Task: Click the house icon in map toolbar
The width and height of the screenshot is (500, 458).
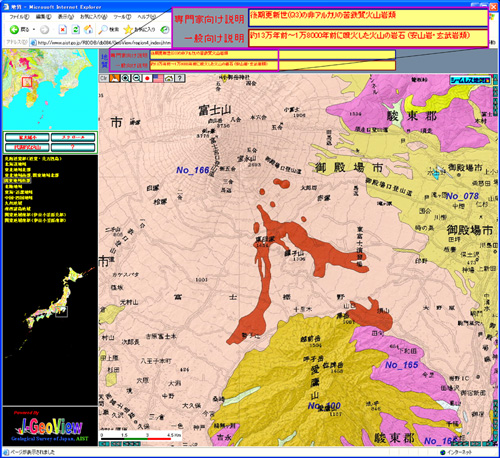Action: click(169, 78)
